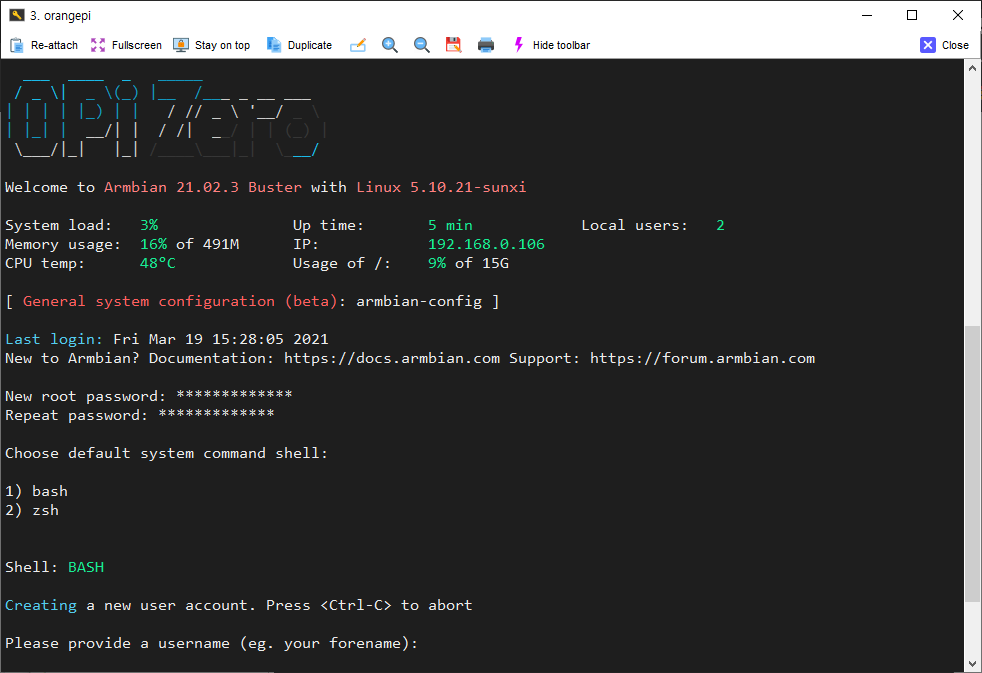Click the scrollbar down arrow
The height and width of the screenshot is (673, 982).
pyautogui.click(x=972, y=664)
